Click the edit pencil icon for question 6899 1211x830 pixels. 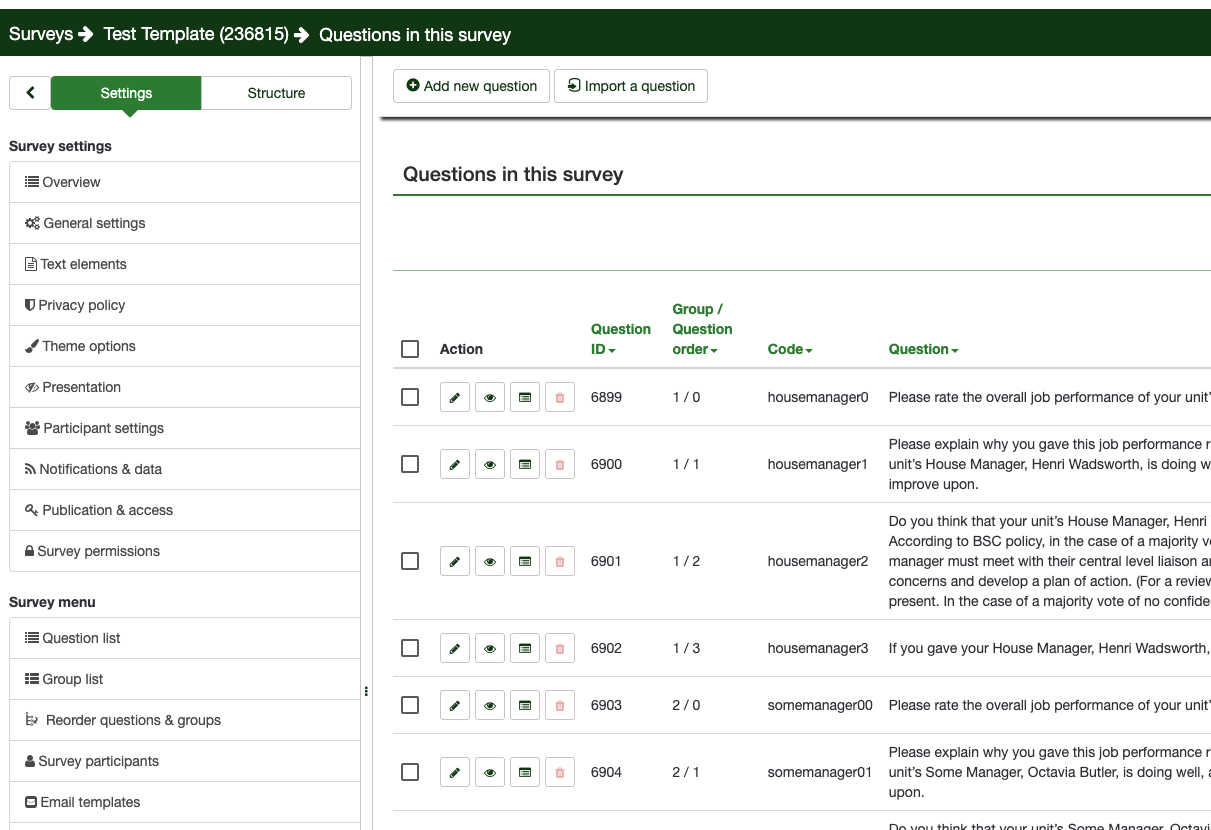tap(455, 397)
